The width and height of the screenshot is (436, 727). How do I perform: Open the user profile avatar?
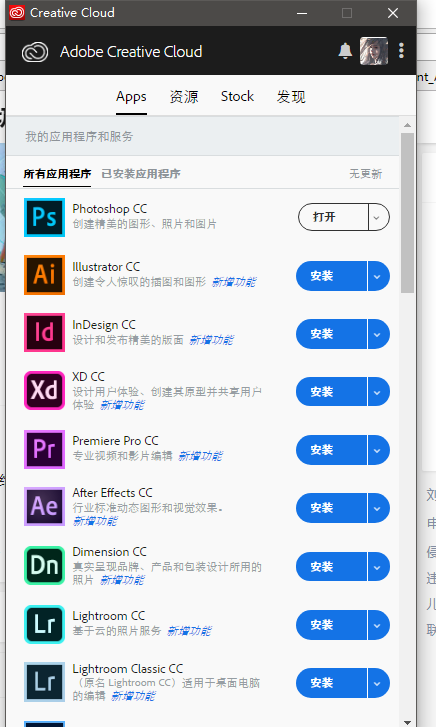coord(374,51)
